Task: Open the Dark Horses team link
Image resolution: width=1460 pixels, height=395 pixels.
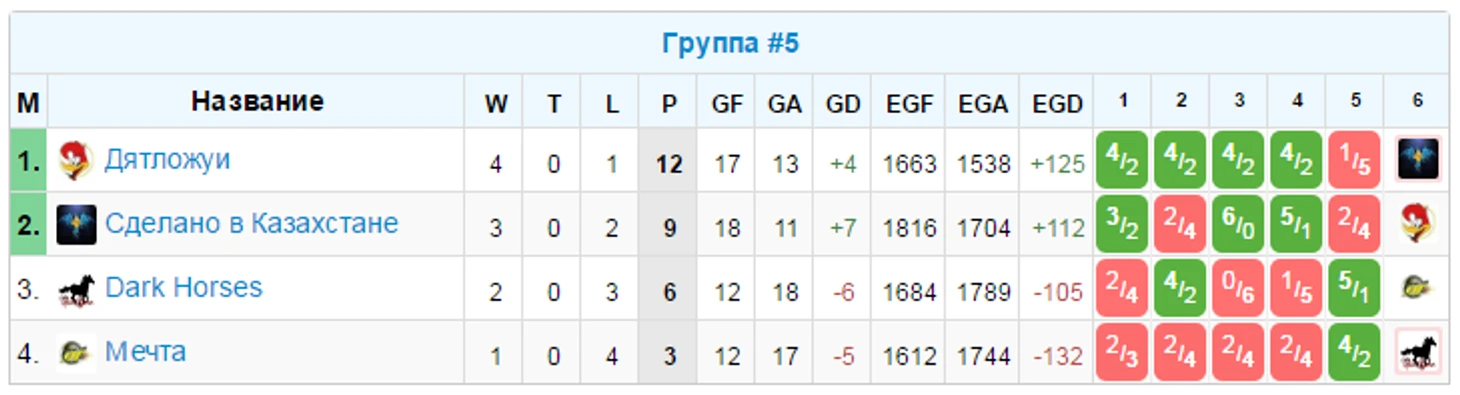Action: [x=184, y=288]
